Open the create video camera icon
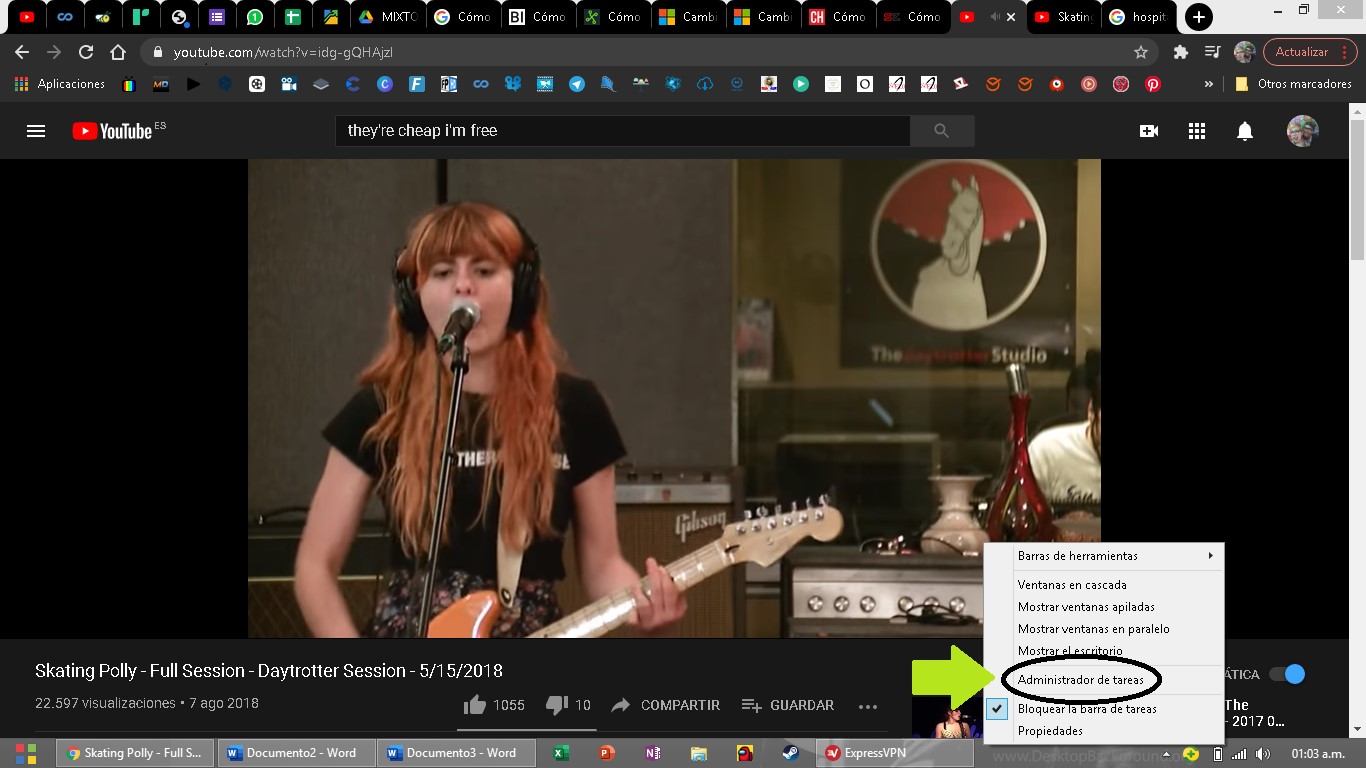 [x=1148, y=131]
